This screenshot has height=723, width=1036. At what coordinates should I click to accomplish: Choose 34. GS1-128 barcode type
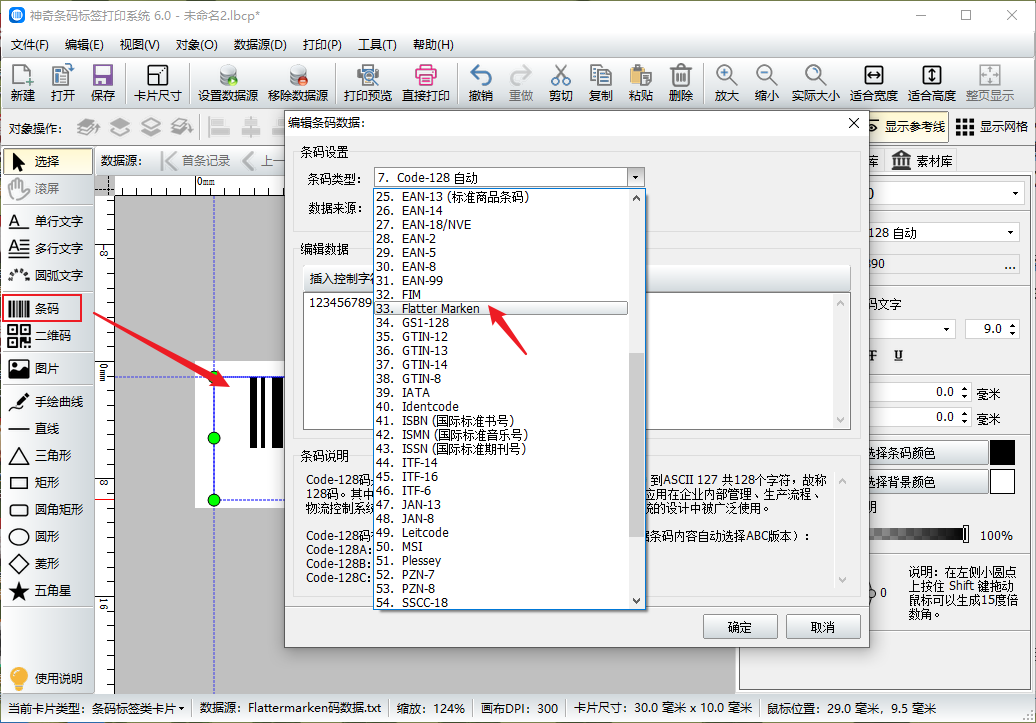[501, 323]
